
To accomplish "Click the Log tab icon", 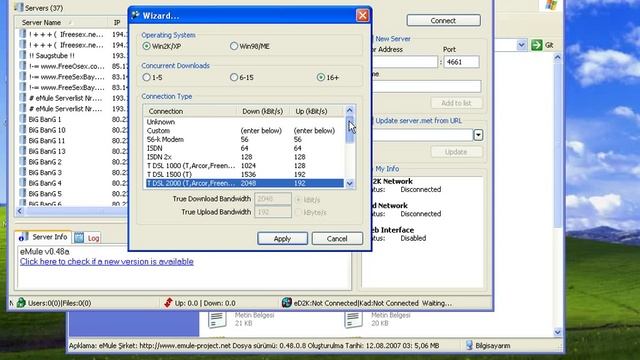I will [x=79, y=238].
